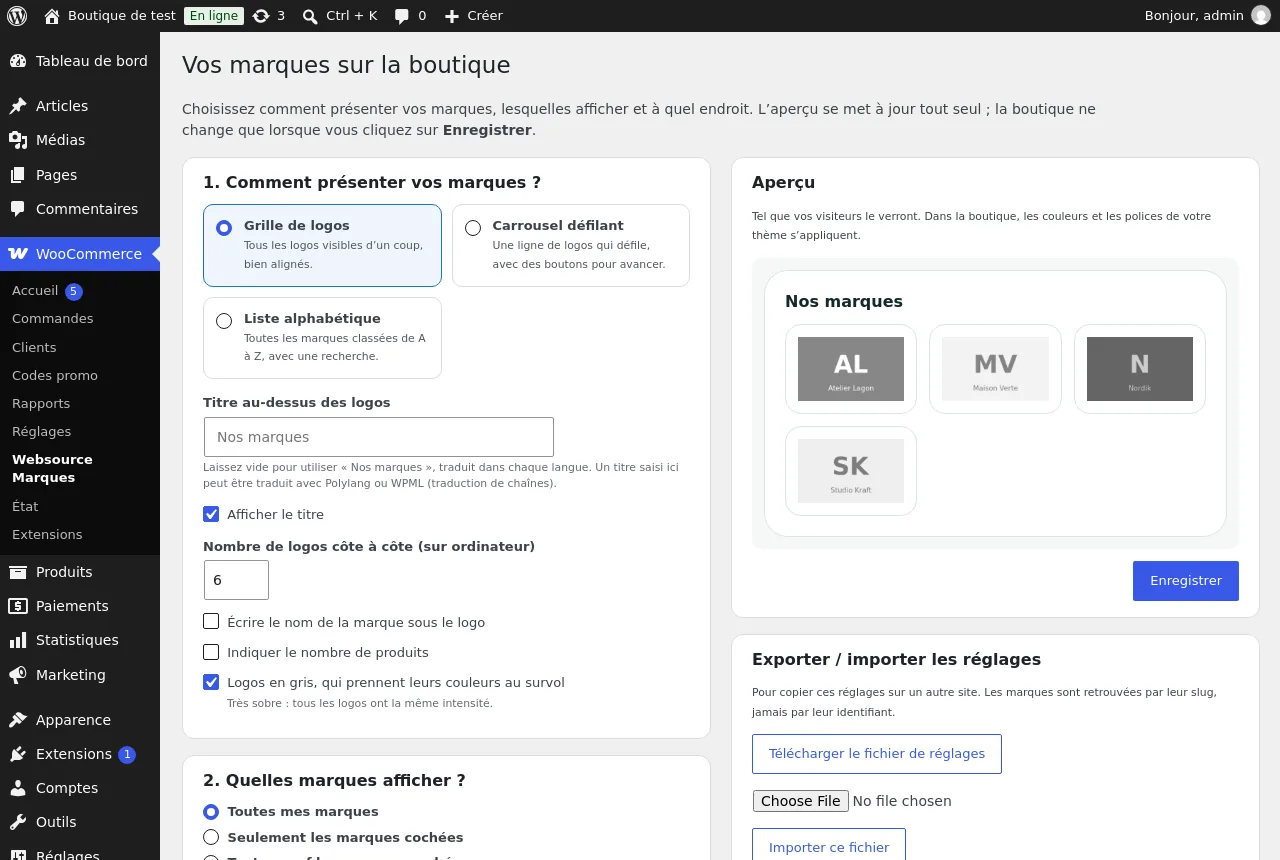This screenshot has width=1280, height=860.
Task: Click the comments bubble icon in admin bar
Action: pos(402,16)
